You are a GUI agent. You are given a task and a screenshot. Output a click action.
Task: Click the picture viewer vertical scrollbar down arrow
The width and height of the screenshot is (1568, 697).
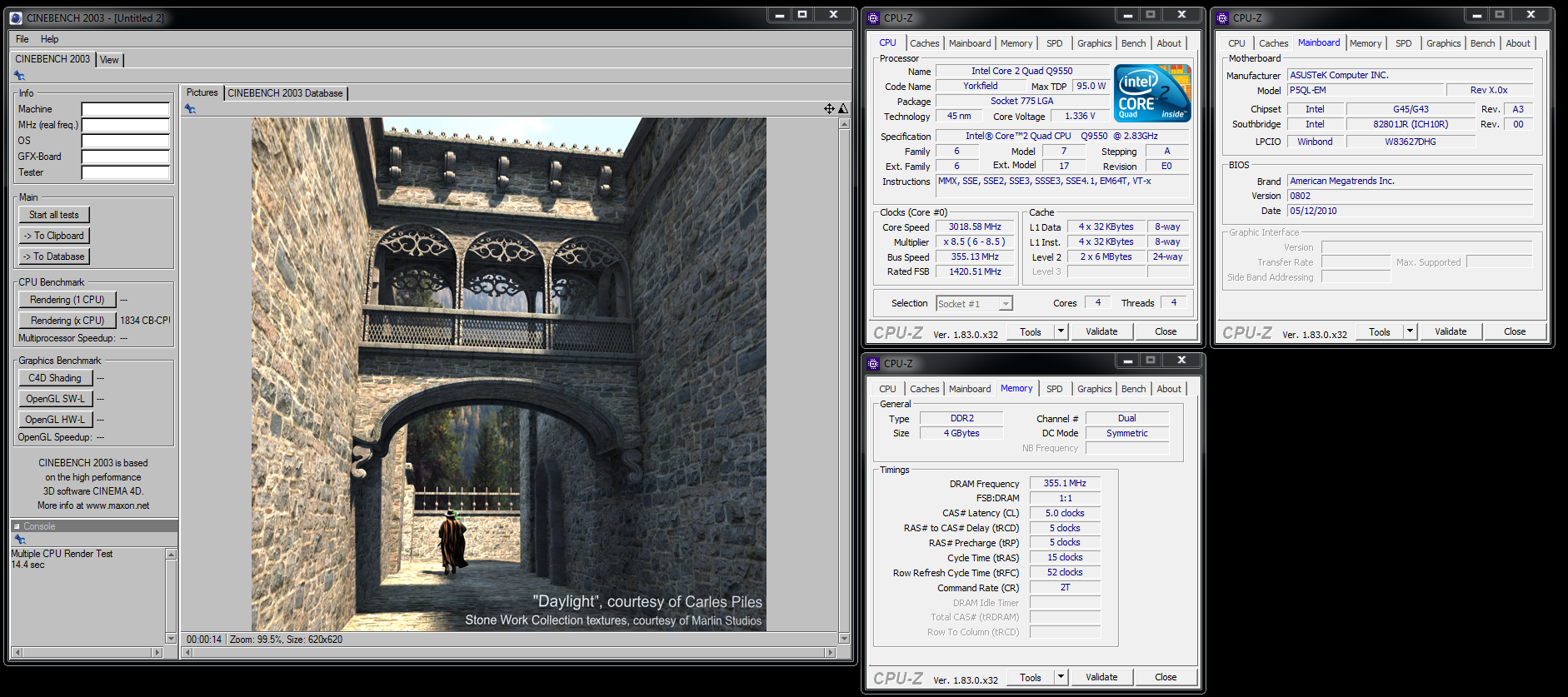[844, 639]
